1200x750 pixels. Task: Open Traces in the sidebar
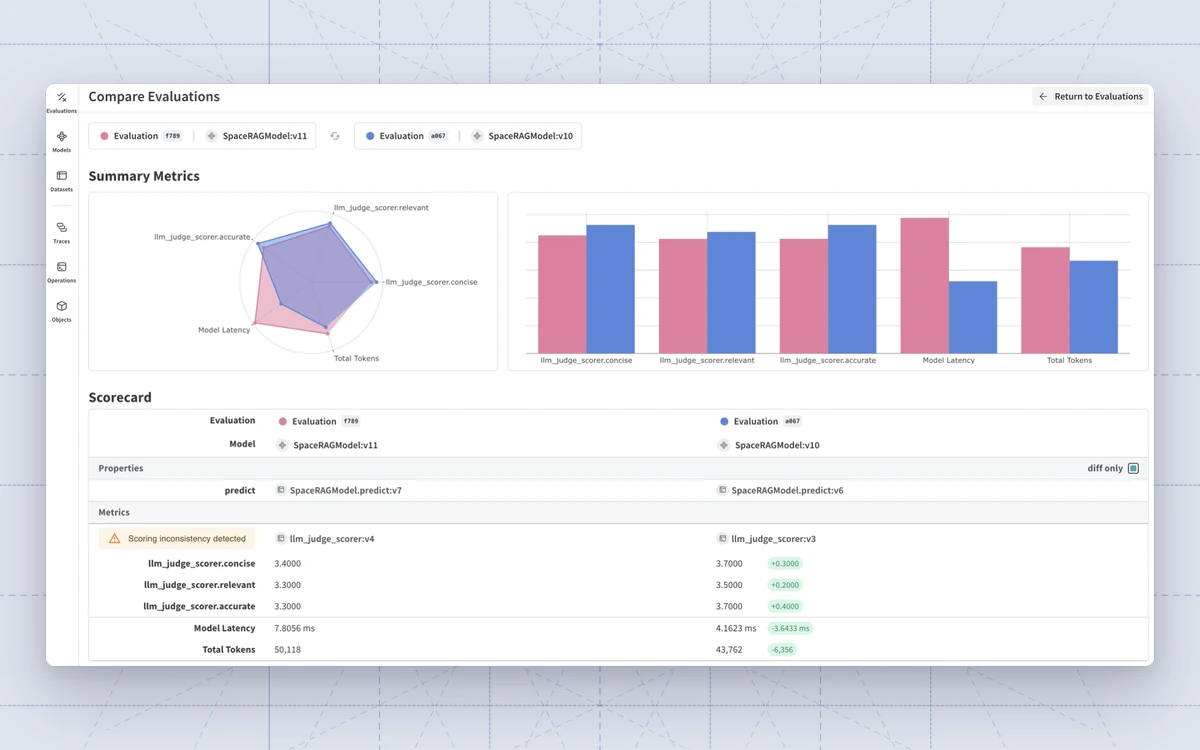click(61, 232)
